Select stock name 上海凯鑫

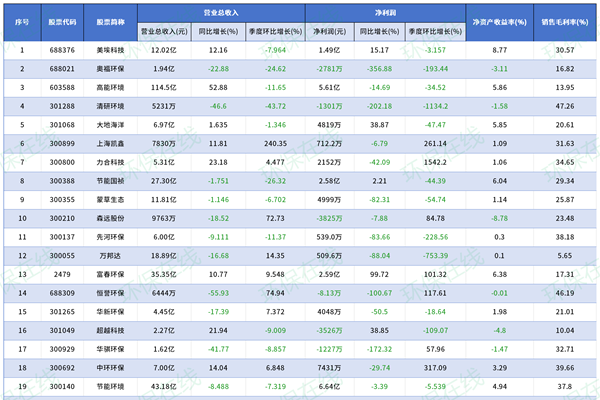click(111, 143)
